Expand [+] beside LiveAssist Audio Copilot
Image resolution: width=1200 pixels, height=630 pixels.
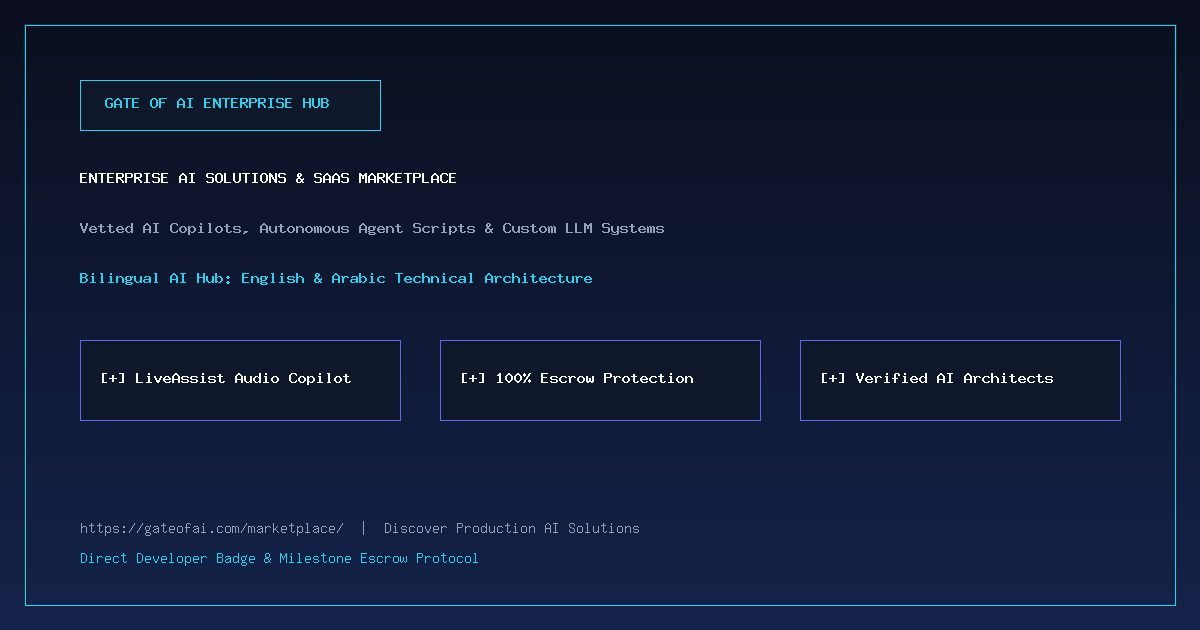(113, 378)
